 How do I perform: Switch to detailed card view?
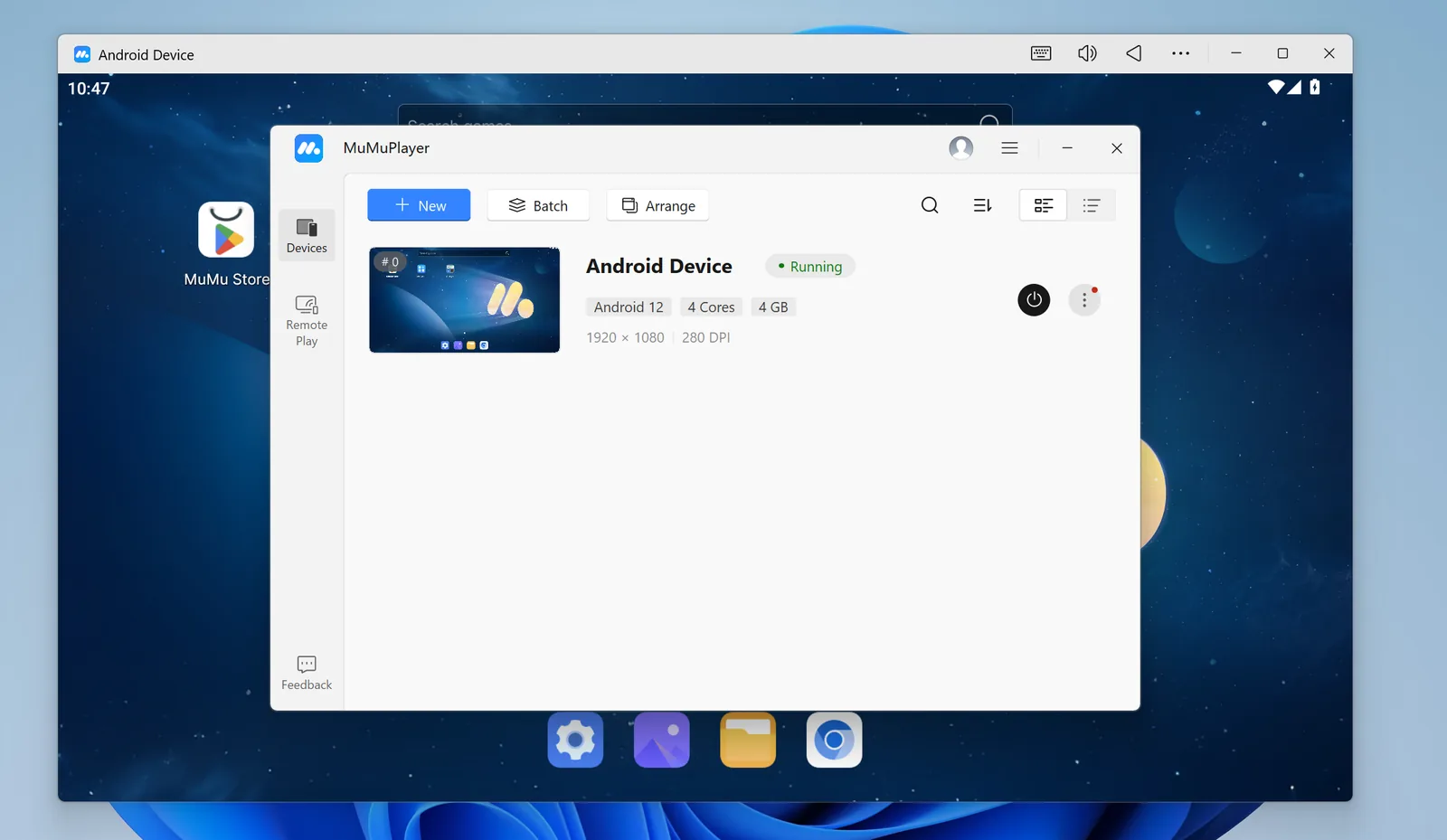click(x=1044, y=205)
